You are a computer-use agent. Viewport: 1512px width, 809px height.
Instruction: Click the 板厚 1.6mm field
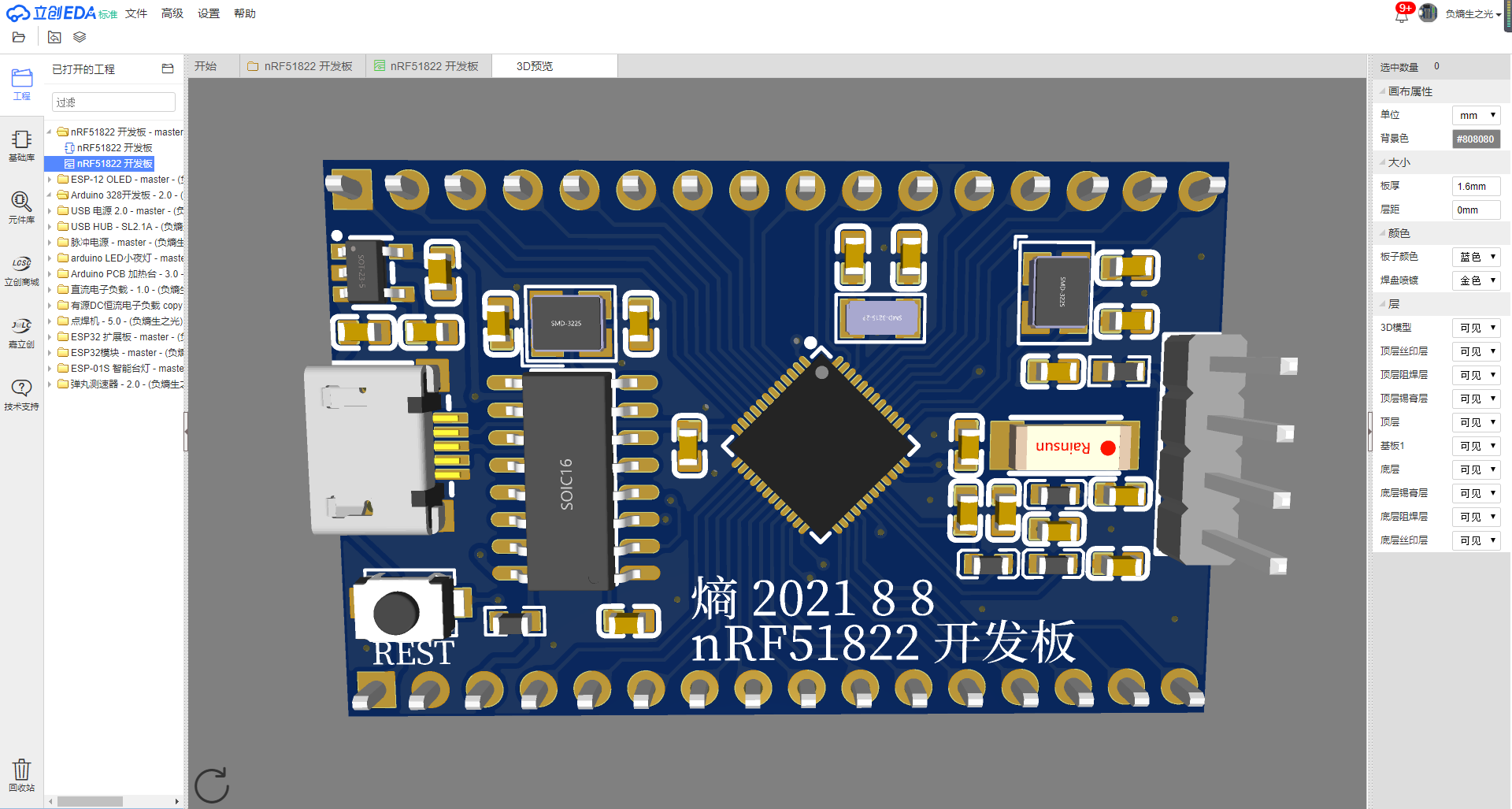[x=1476, y=186]
